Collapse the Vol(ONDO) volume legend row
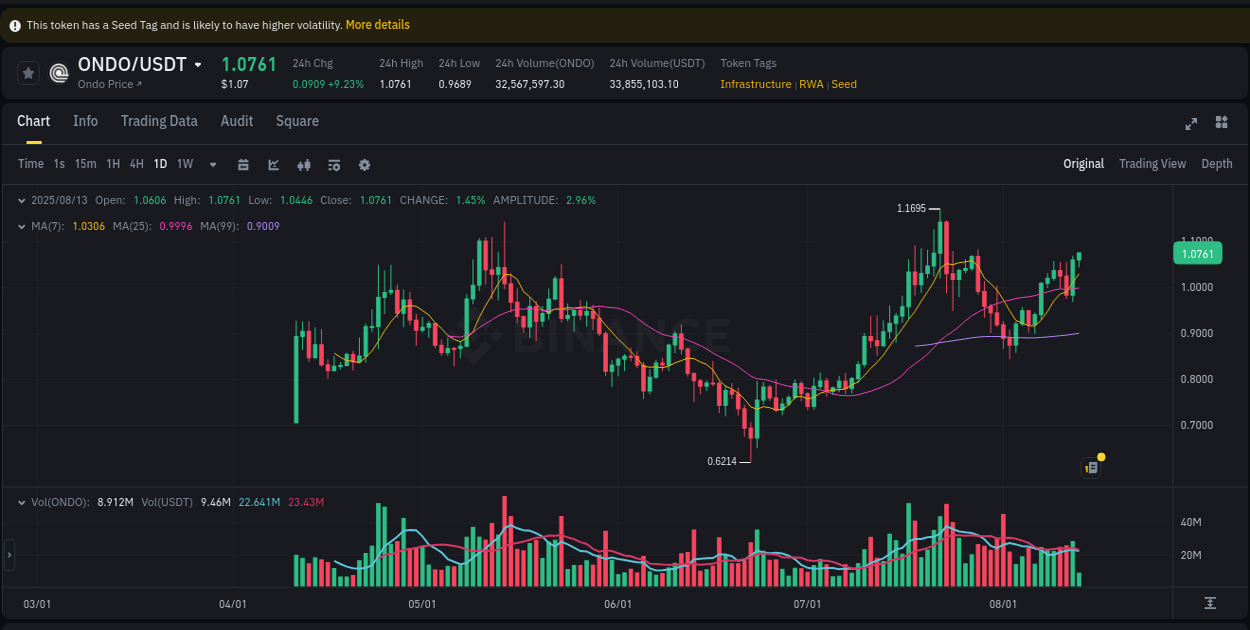 [22, 502]
